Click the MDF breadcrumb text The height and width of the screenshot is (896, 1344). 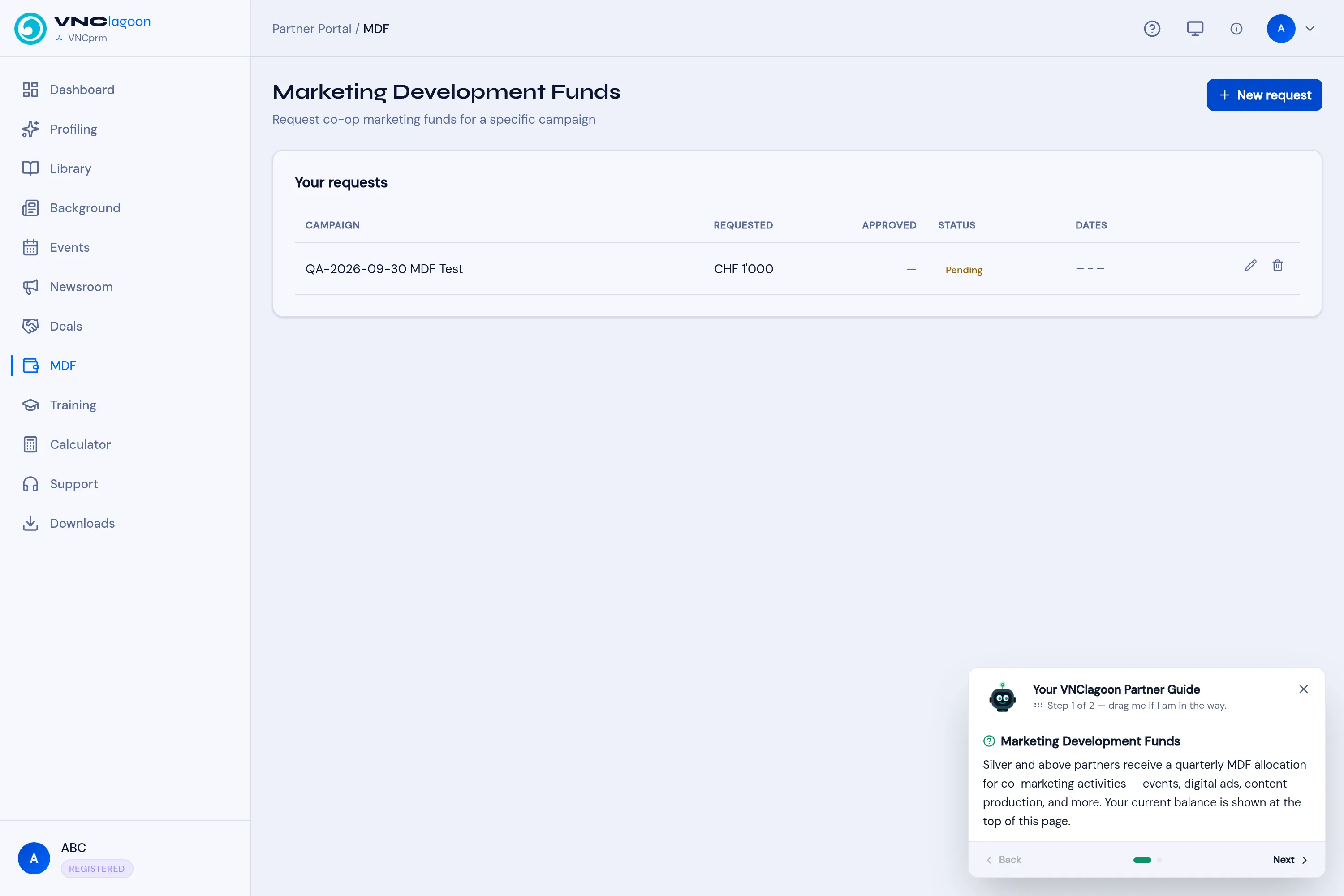click(376, 29)
